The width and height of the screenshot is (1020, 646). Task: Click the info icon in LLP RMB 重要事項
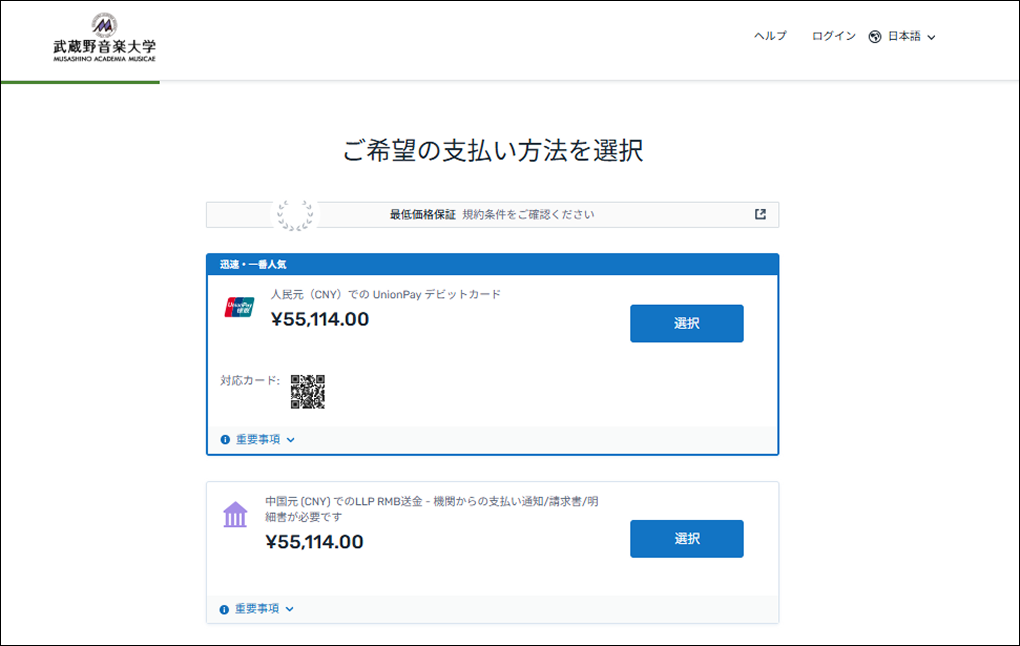(225, 609)
